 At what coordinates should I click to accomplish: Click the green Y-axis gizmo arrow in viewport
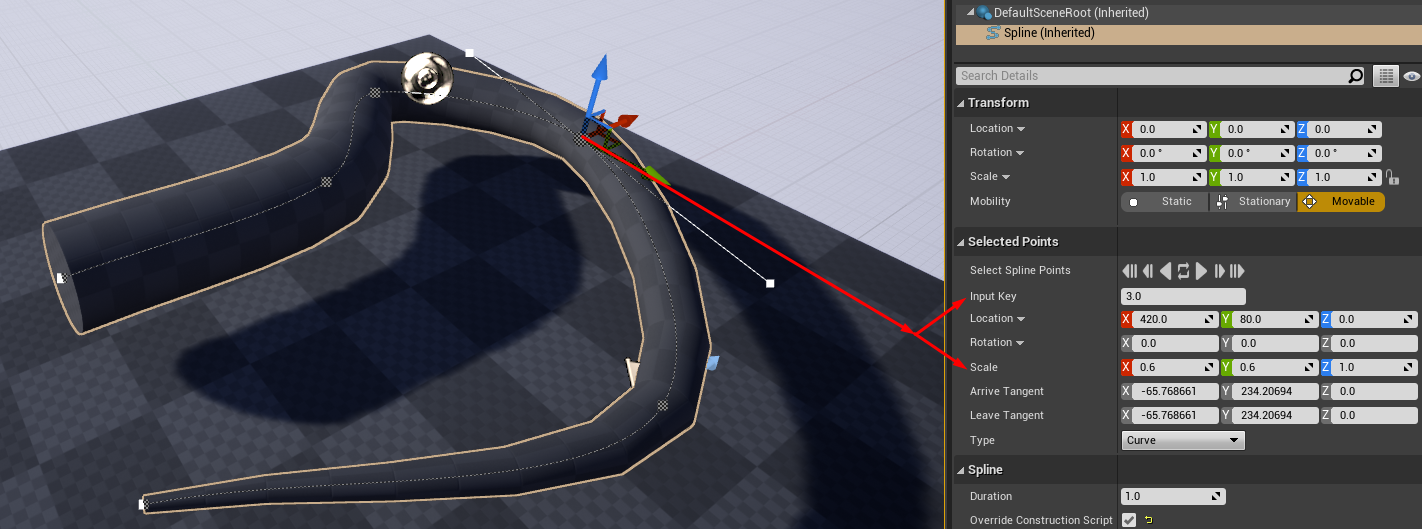tap(655, 174)
